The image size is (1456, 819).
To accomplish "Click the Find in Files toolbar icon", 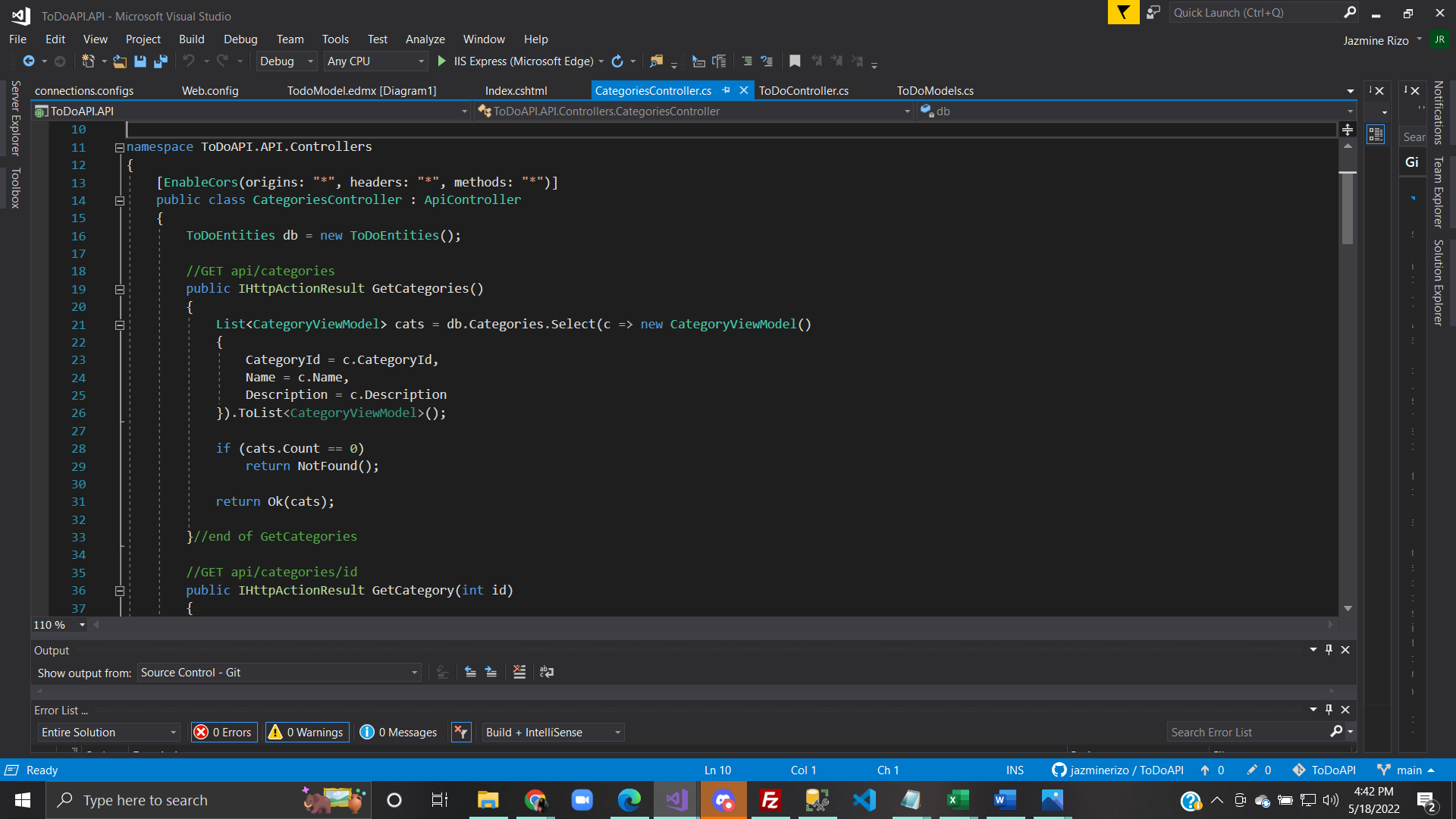I will click(x=657, y=61).
